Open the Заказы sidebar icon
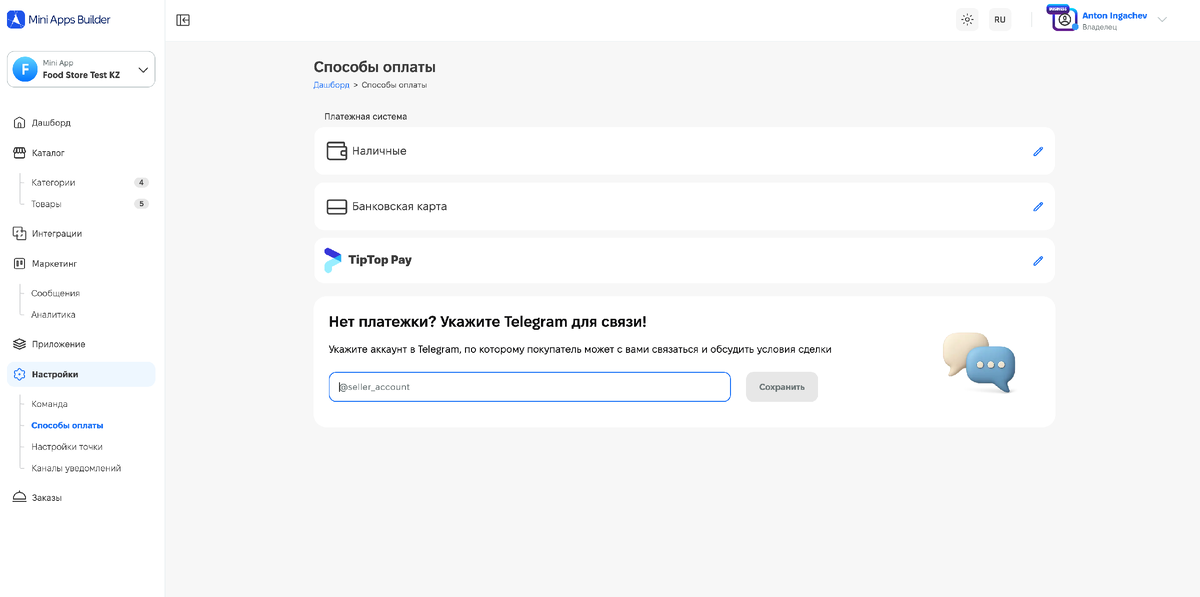The image size is (1200, 597). click(x=19, y=496)
